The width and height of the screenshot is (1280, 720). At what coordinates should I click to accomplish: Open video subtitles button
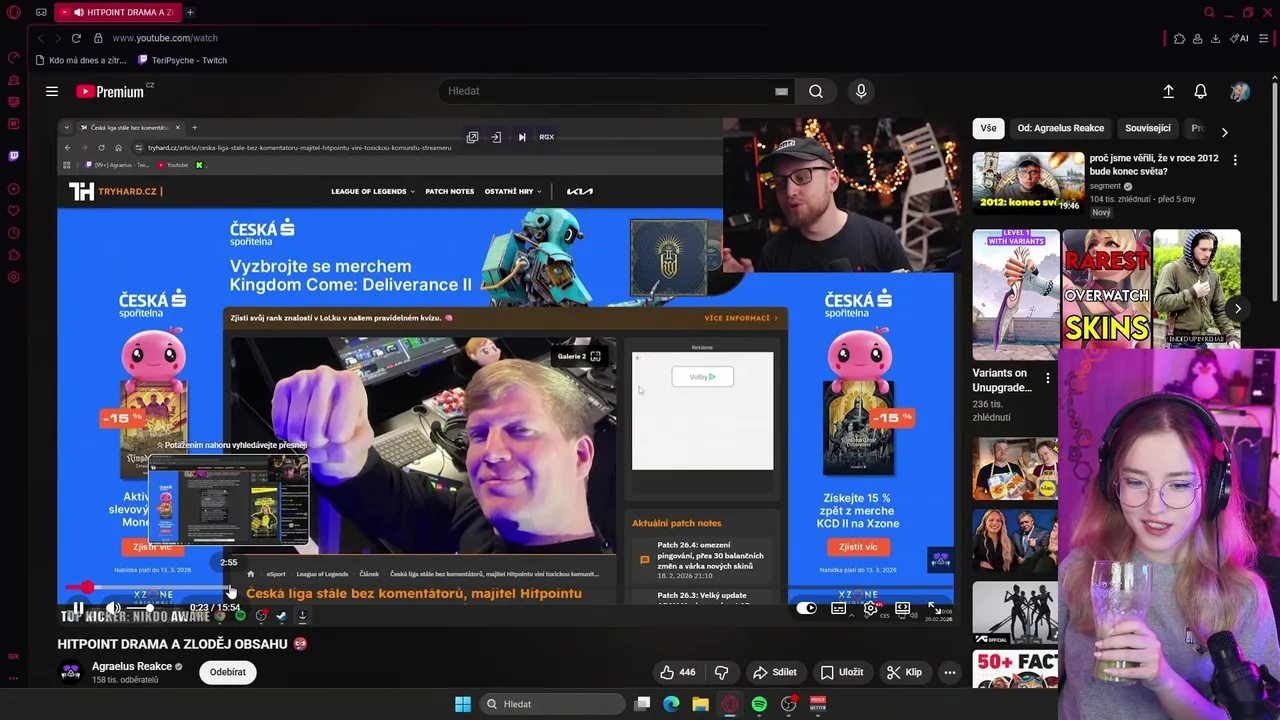[839, 608]
